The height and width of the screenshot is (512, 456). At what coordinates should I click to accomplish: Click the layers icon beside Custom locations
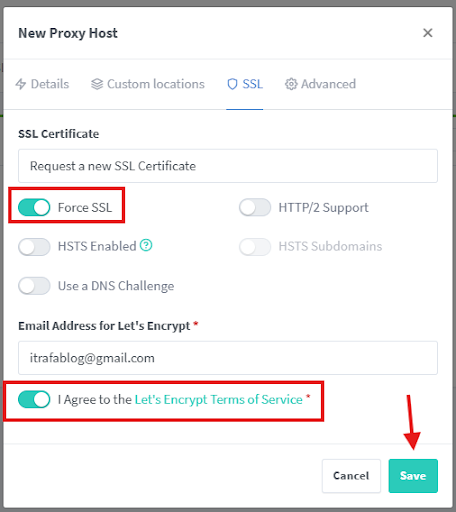pyautogui.click(x=97, y=84)
